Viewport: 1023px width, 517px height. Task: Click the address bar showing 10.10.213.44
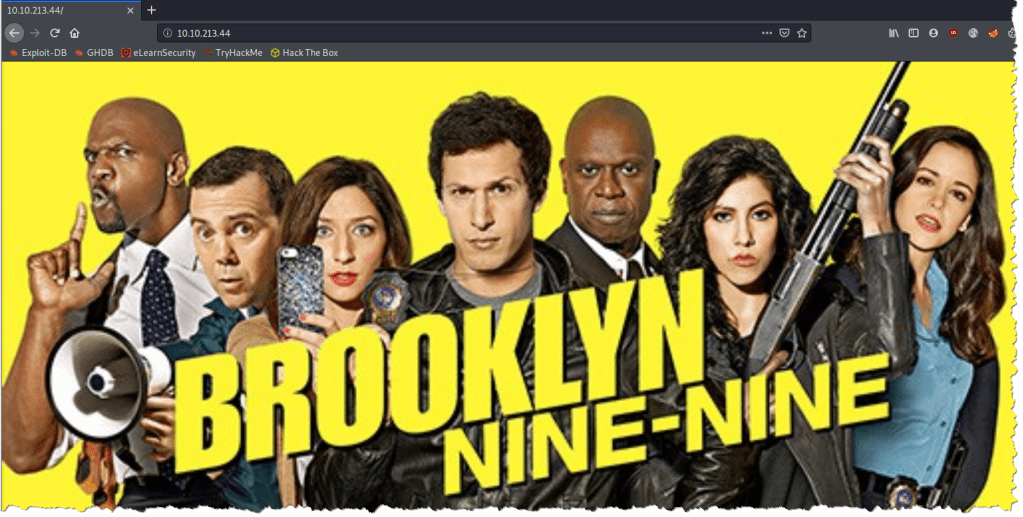click(x=450, y=33)
